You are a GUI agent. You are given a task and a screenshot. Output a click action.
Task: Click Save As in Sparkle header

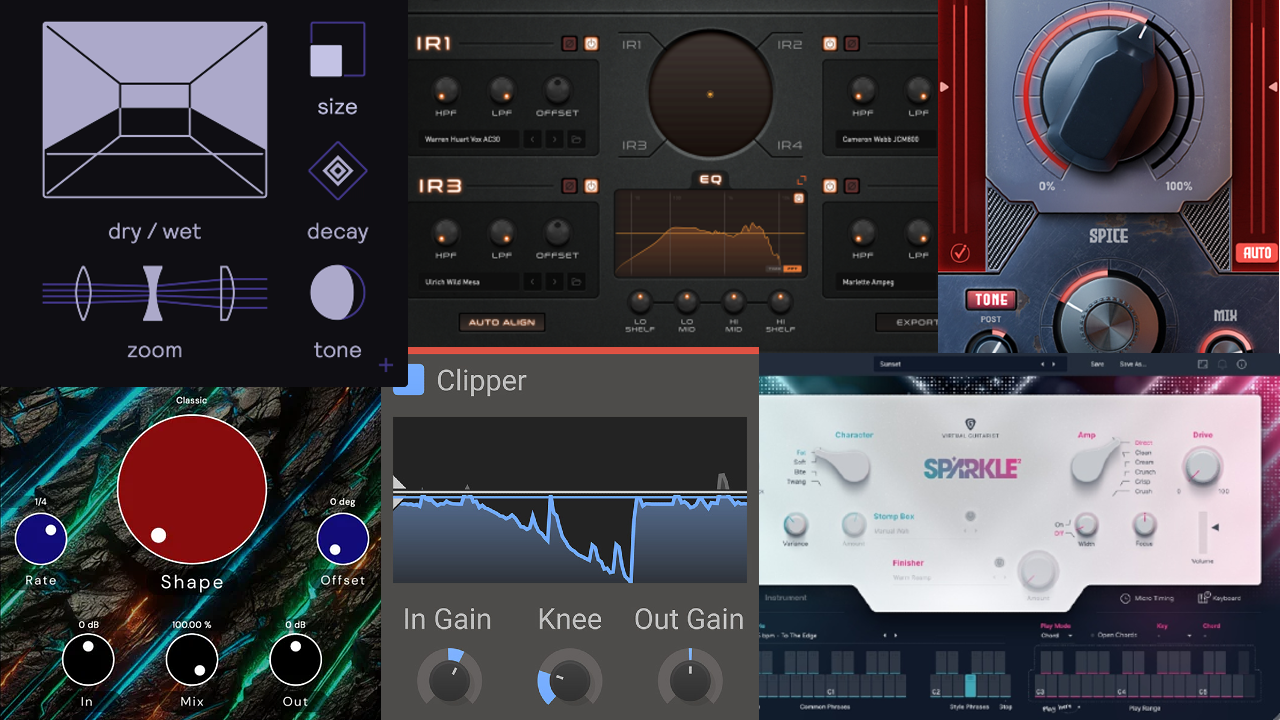point(1133,364)
